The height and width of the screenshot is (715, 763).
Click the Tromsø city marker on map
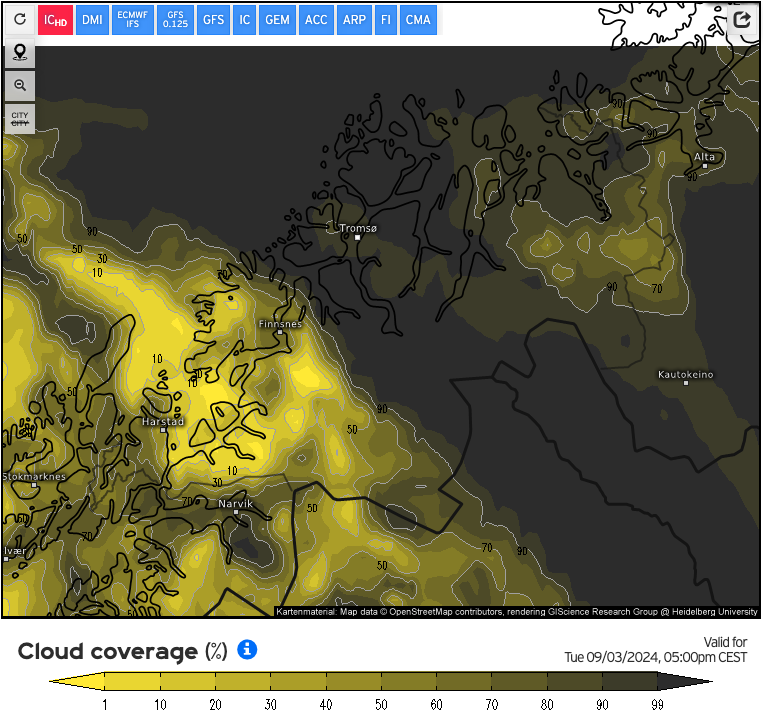[357, 237]
